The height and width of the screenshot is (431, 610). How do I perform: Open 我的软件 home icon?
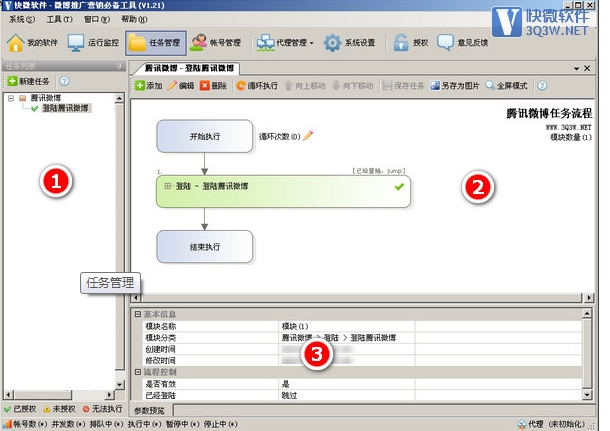pos(16,43)
